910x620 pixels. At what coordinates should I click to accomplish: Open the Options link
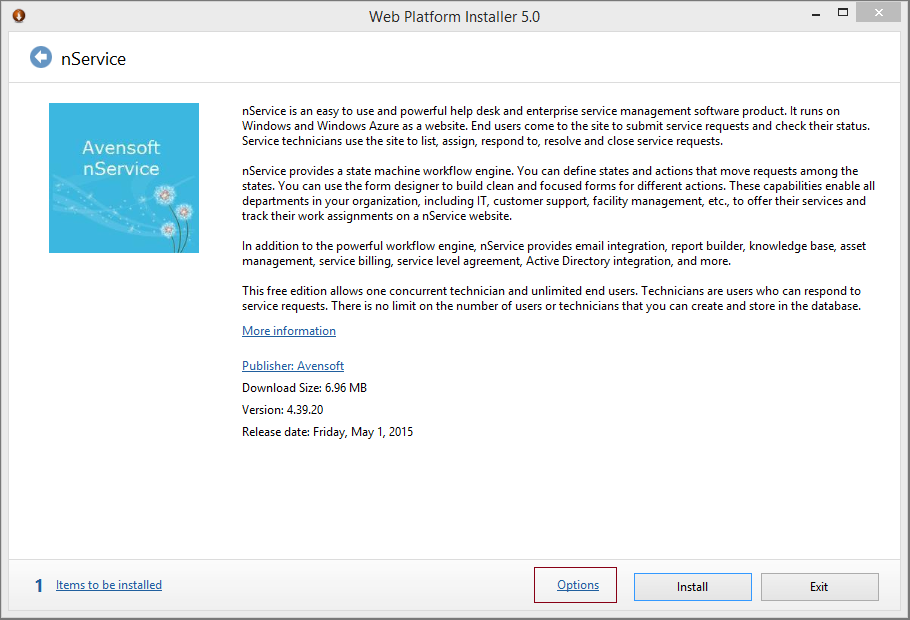[x=577, y=585]
